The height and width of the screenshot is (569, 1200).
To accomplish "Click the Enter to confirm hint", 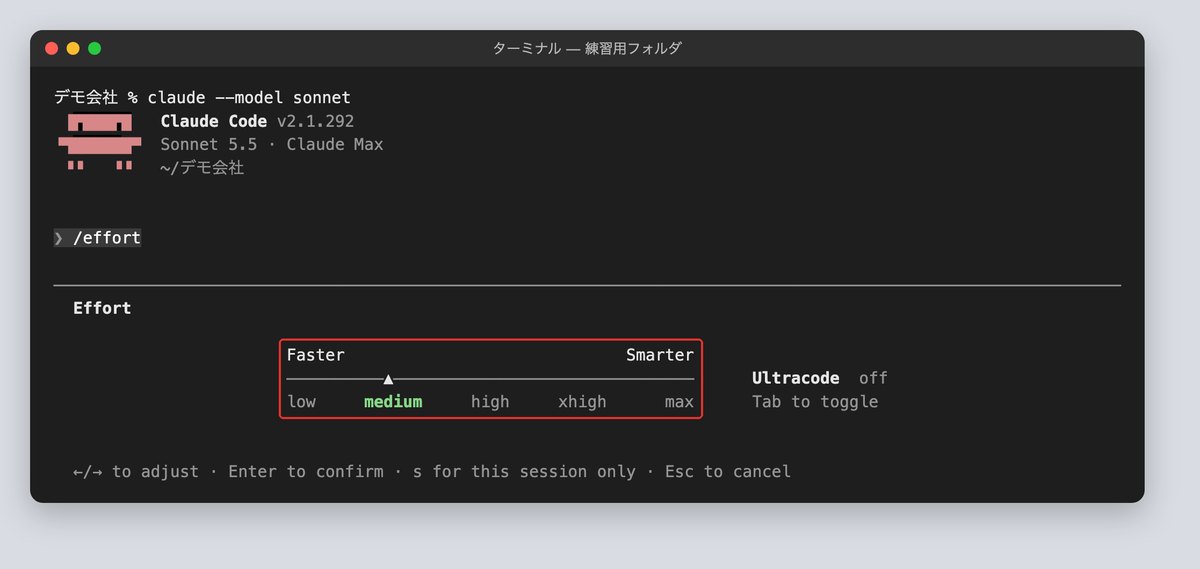I will (x=306, y=471).
